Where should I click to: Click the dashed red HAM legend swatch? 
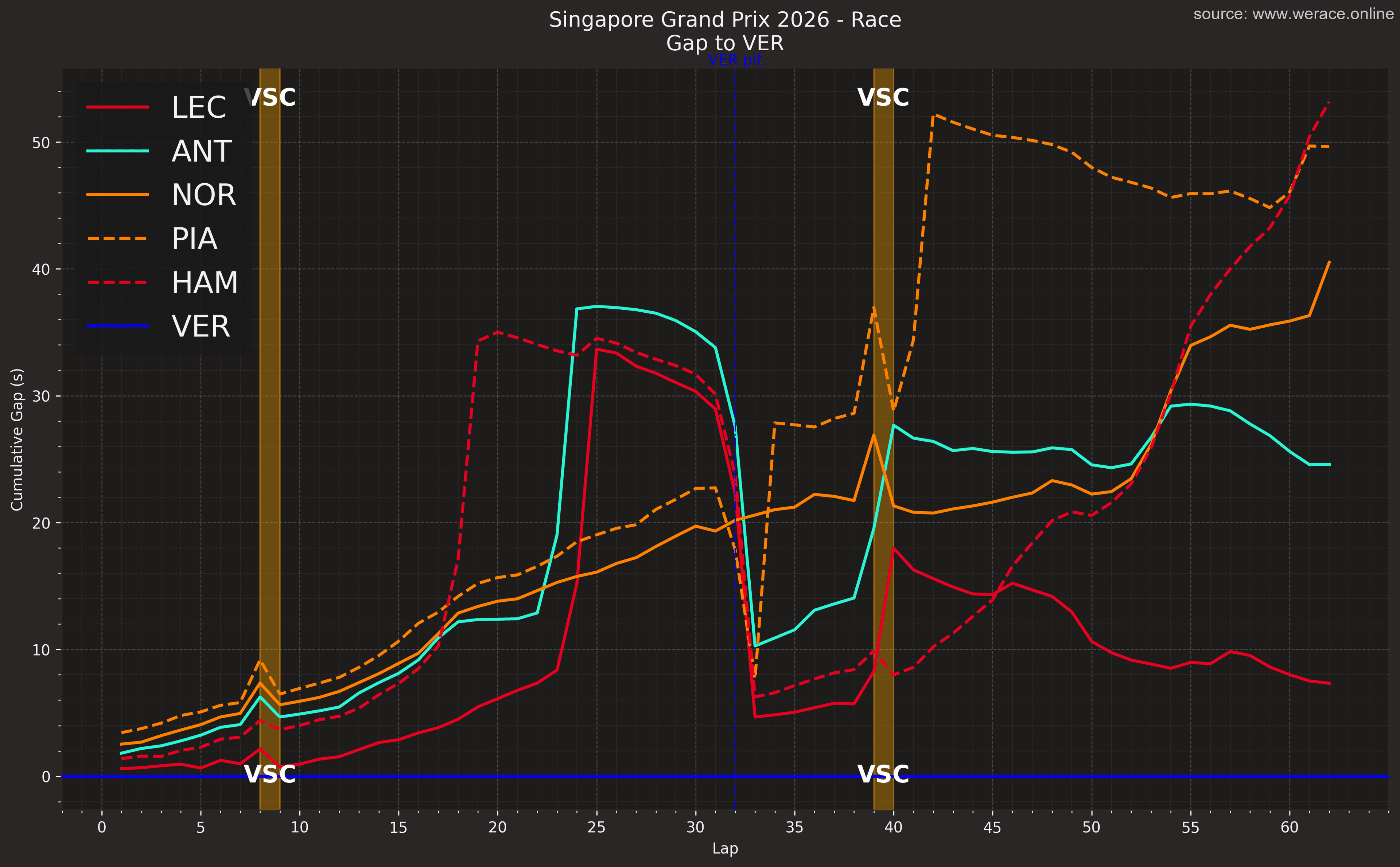coord(117,283)
